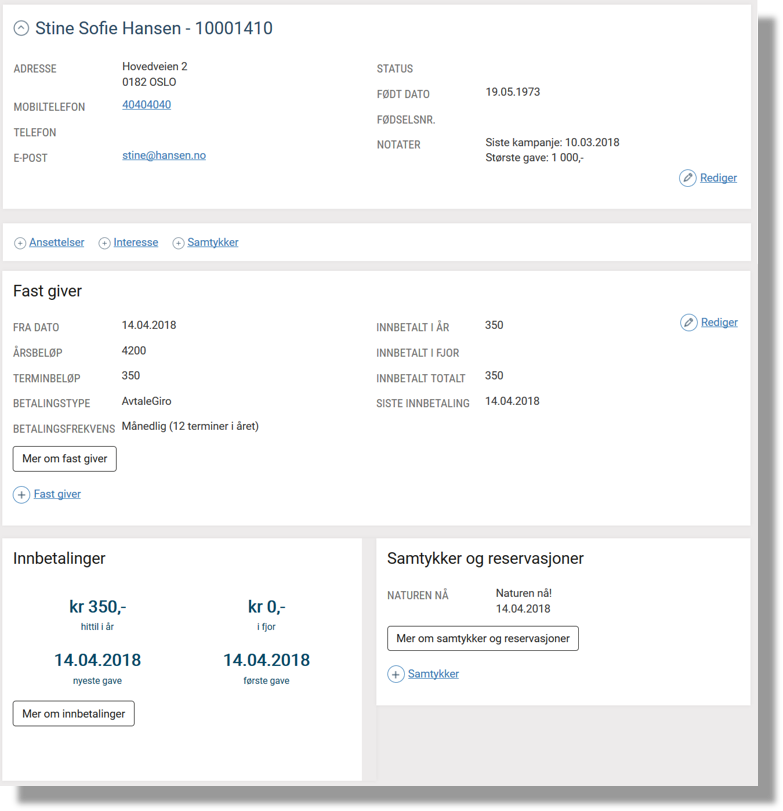Select kr 350,- hittil i år amount
Screen dimensions: 783x811
[x=97, y=607]
